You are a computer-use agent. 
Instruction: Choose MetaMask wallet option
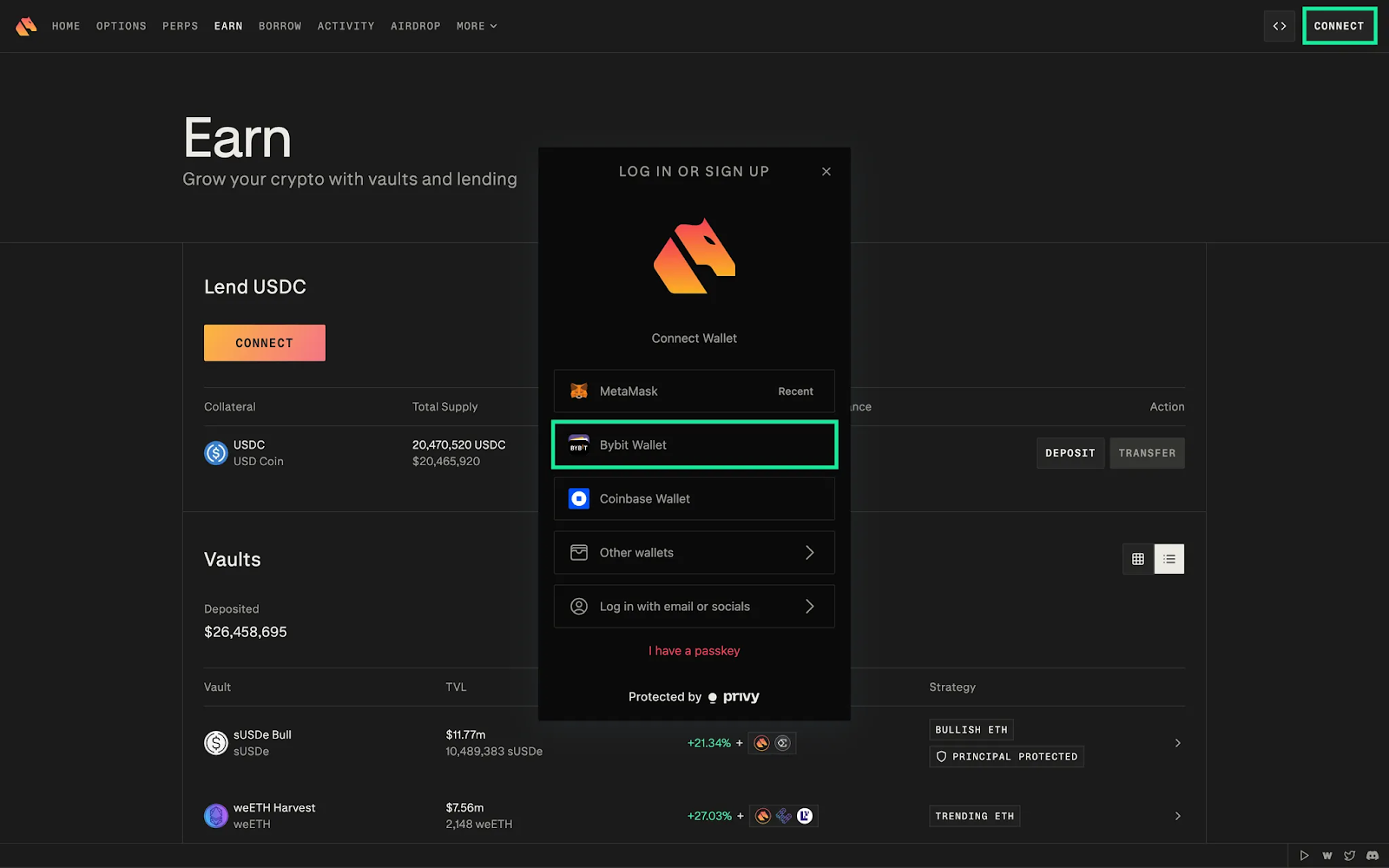694,391
